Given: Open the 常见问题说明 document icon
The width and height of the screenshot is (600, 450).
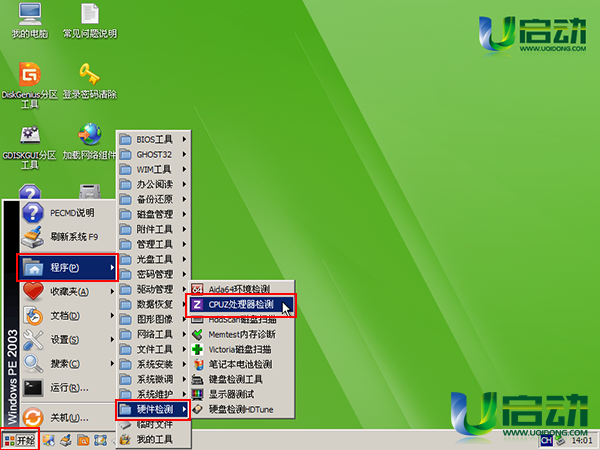Looking at the screenshot, I should coord(90,21).
